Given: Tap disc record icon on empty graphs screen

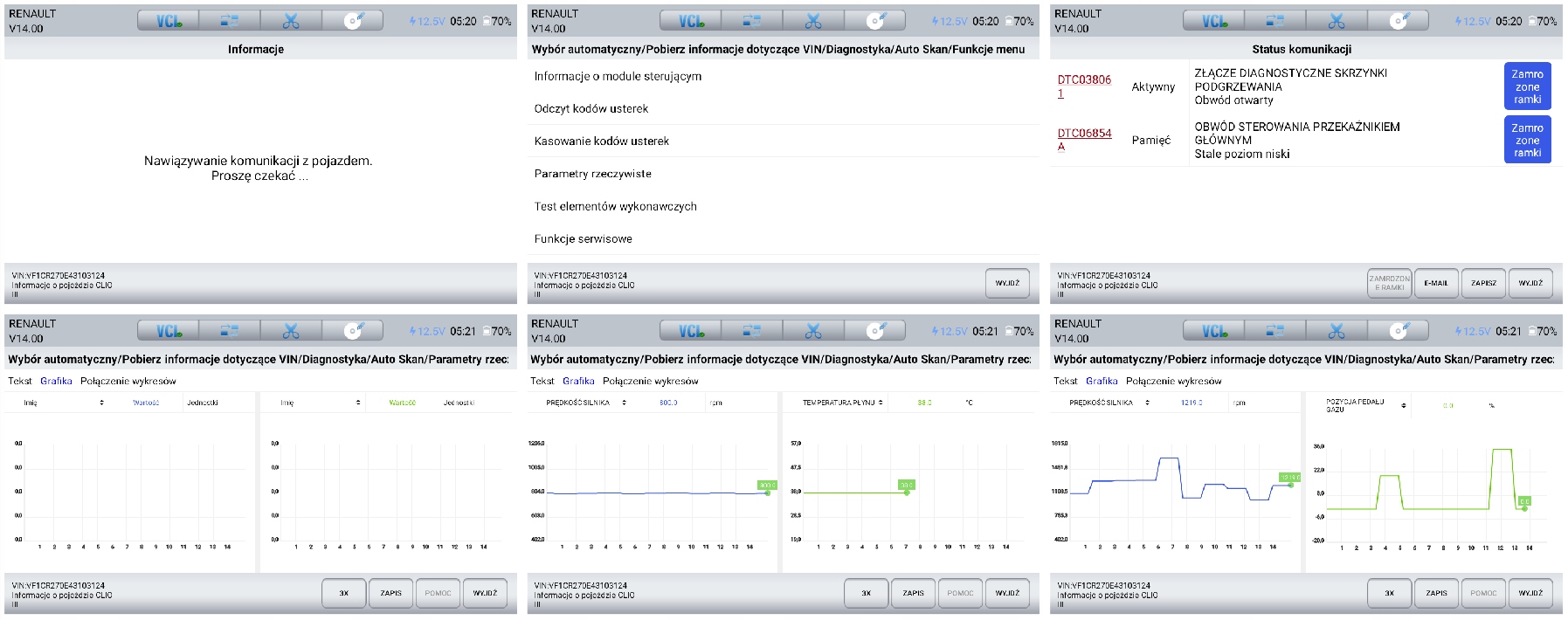Looking at the screenshot, I should tap(353, 331).
